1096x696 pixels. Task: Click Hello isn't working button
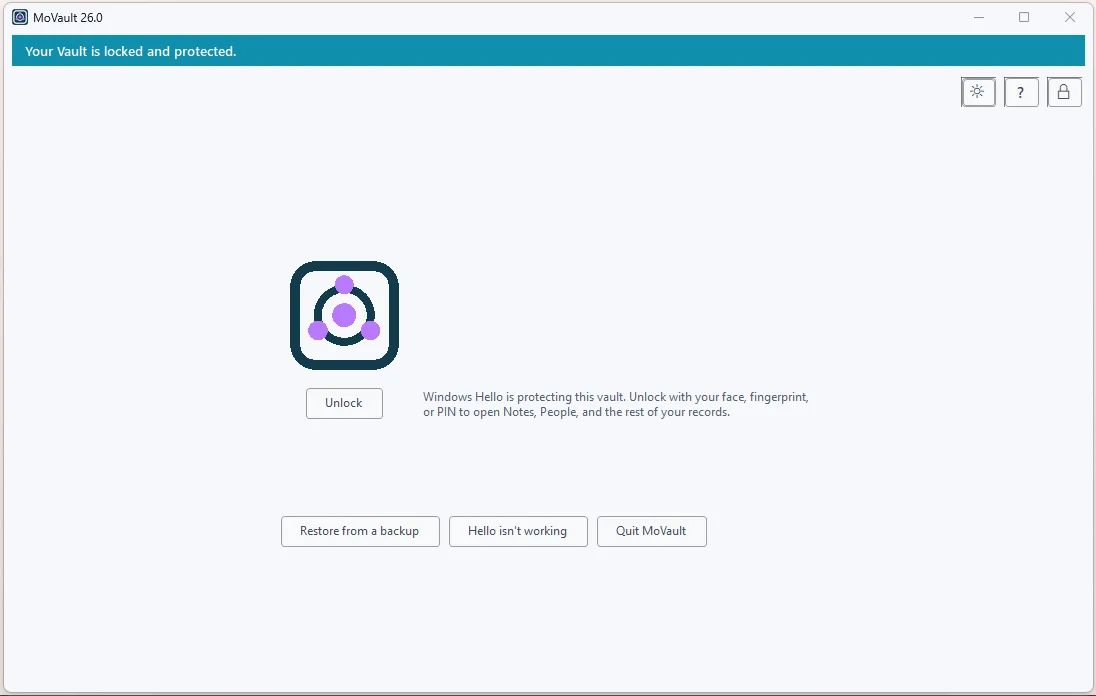[518, 531]
